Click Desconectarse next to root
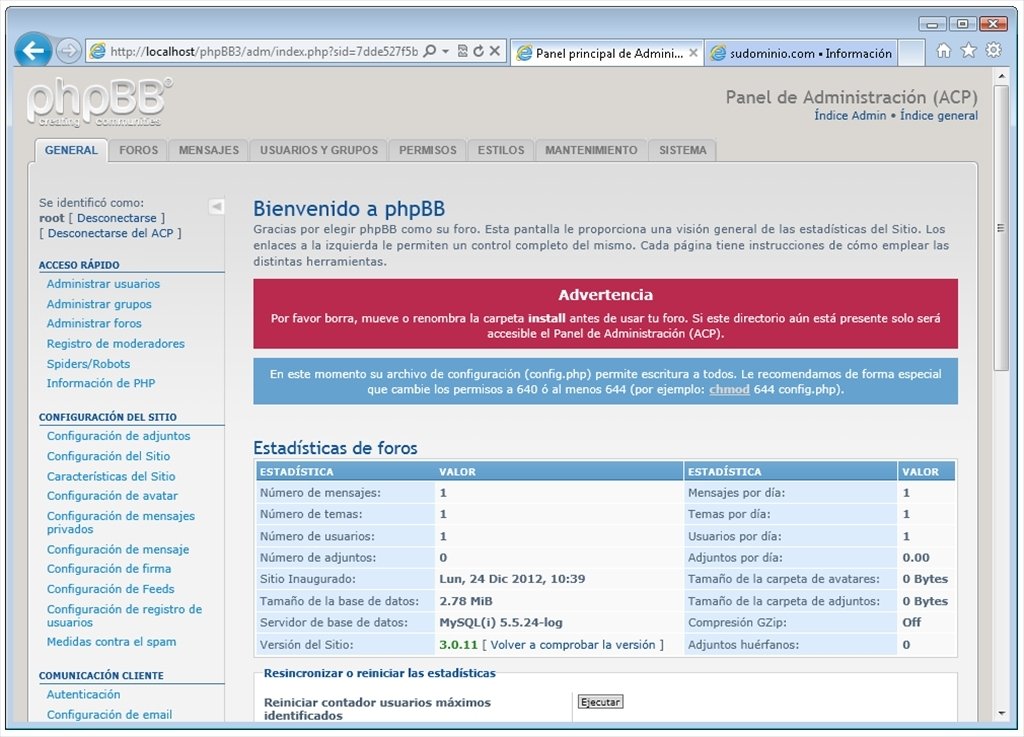The image size is (1024, 737). [117, 218]
